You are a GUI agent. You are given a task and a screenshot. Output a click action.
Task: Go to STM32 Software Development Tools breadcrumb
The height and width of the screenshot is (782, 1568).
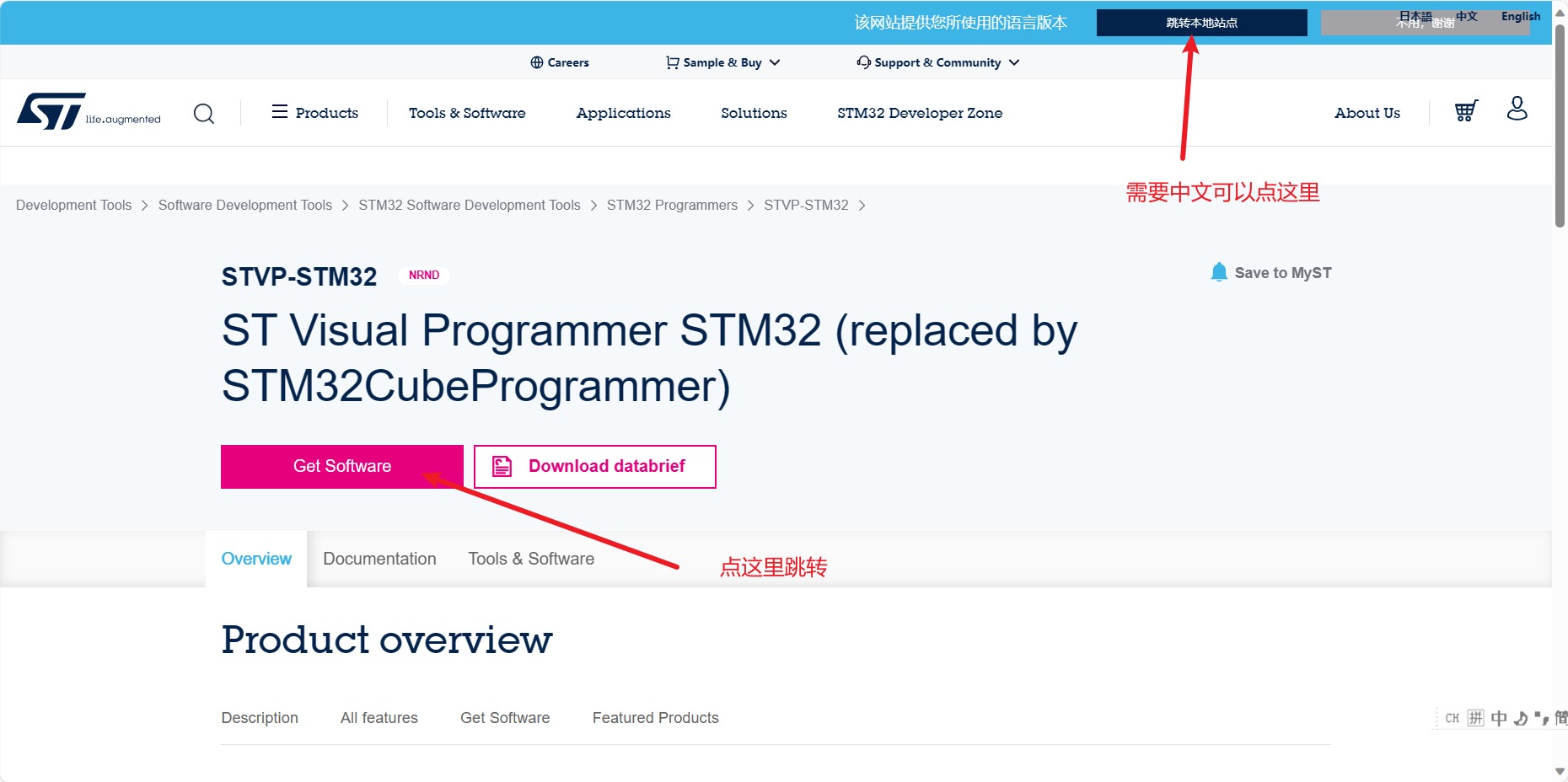[x=470, y=206]
